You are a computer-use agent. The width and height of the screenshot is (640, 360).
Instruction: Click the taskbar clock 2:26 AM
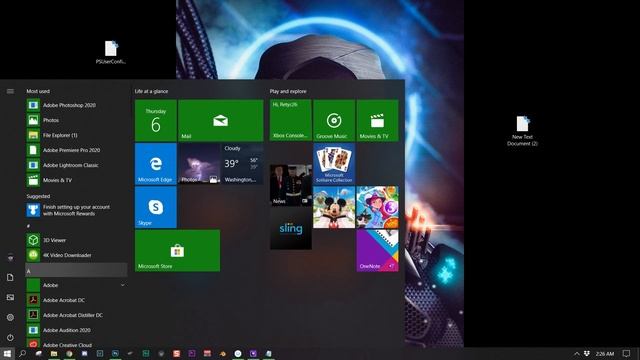[604, 354]
